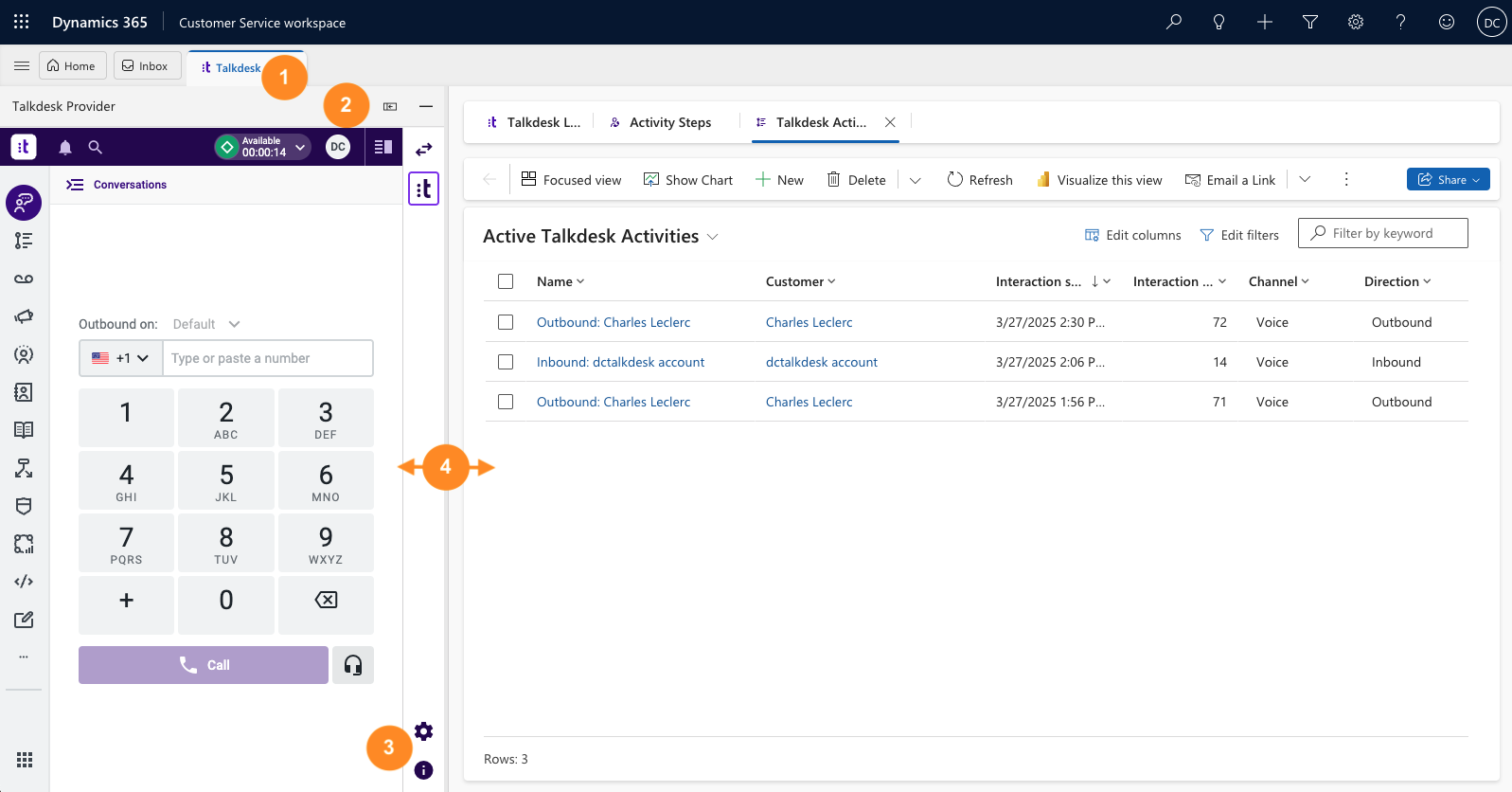
Task: Open Edit columns pane
Action: tap(1133, 235)
